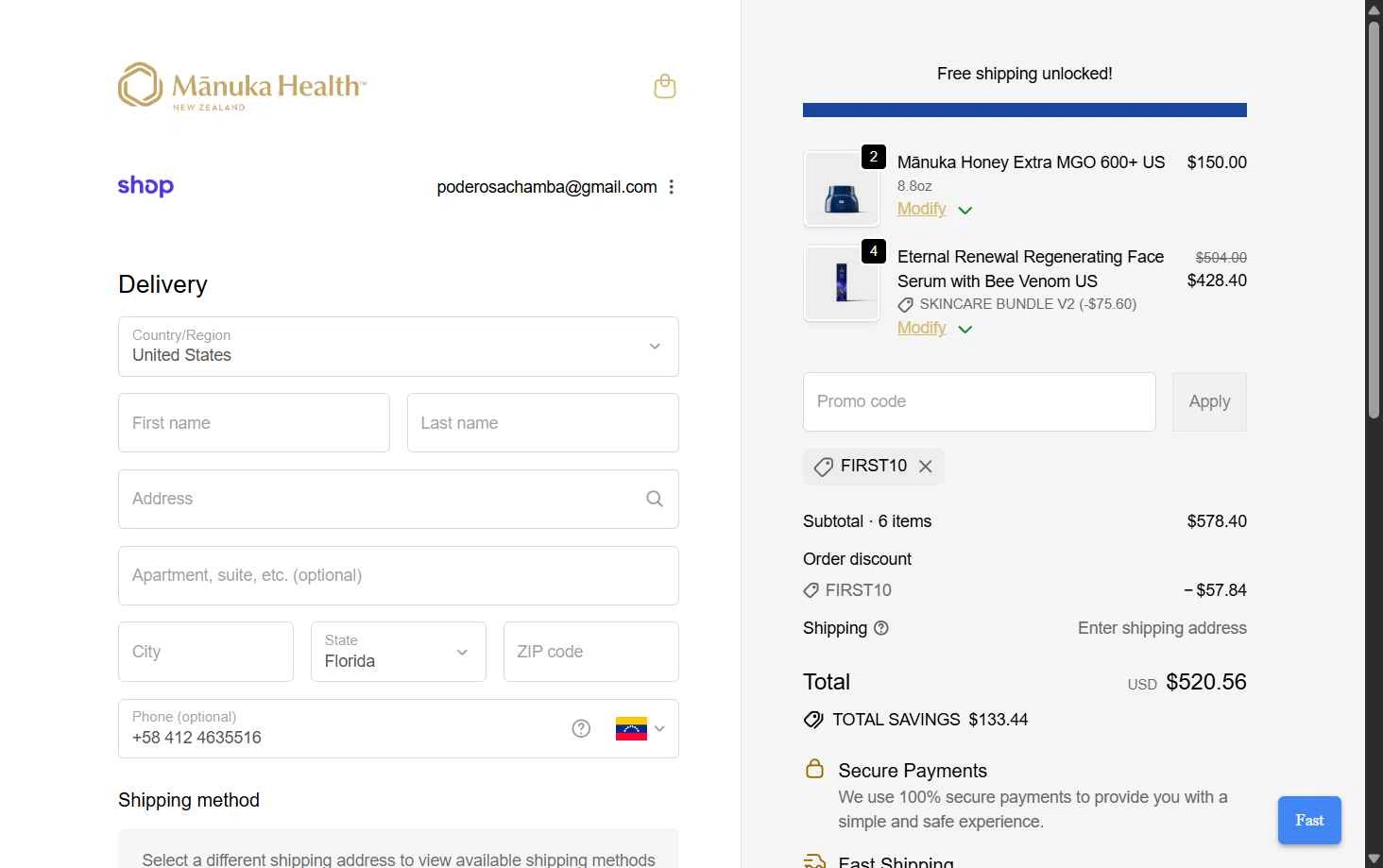Click the scrollbar down arrow

[x=1374, y=859]
